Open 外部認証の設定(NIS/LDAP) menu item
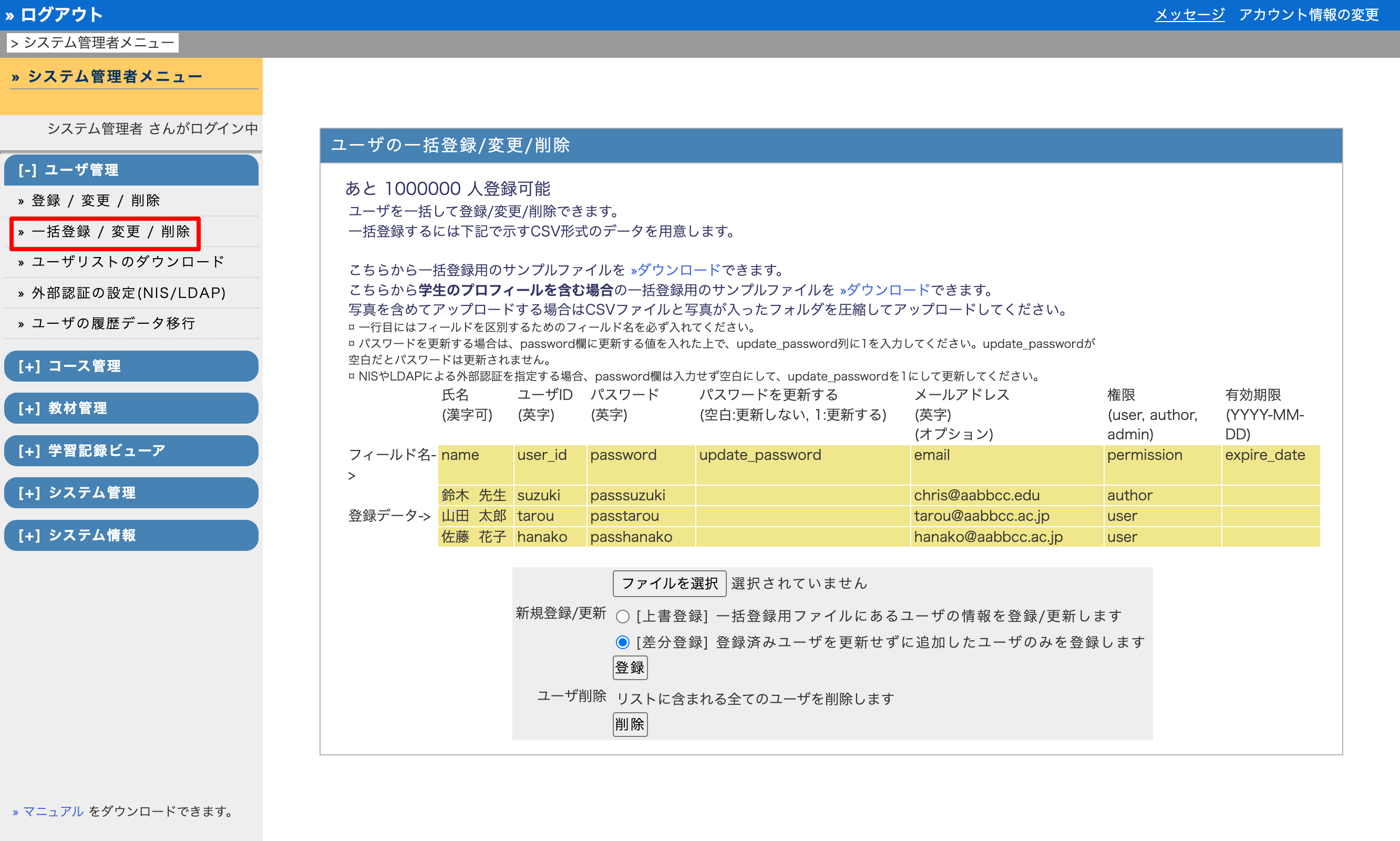The width and height of the screenshot is (1400, 841). click(x=129, y=293)
